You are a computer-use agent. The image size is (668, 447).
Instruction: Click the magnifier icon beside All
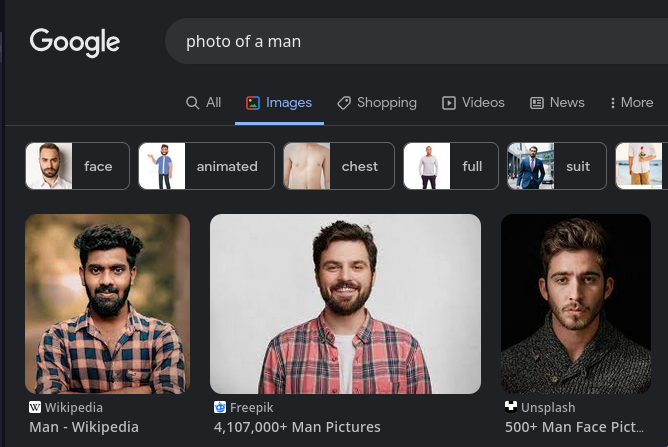[193, 103]
